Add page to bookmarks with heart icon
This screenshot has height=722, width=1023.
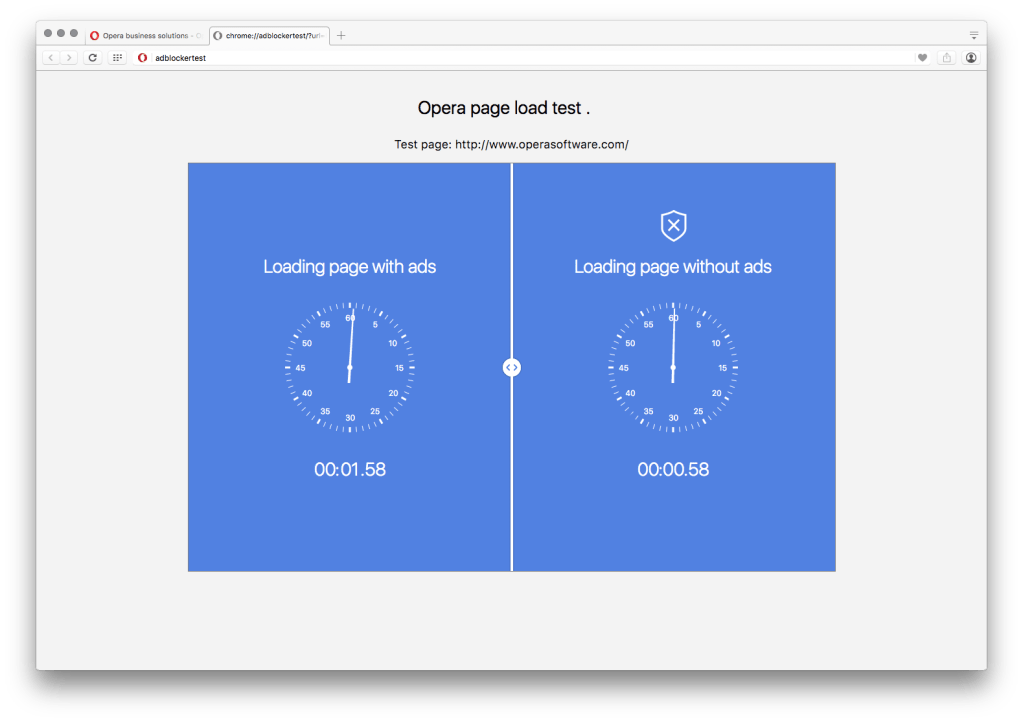pyautogui.click(x=923, y=57)
